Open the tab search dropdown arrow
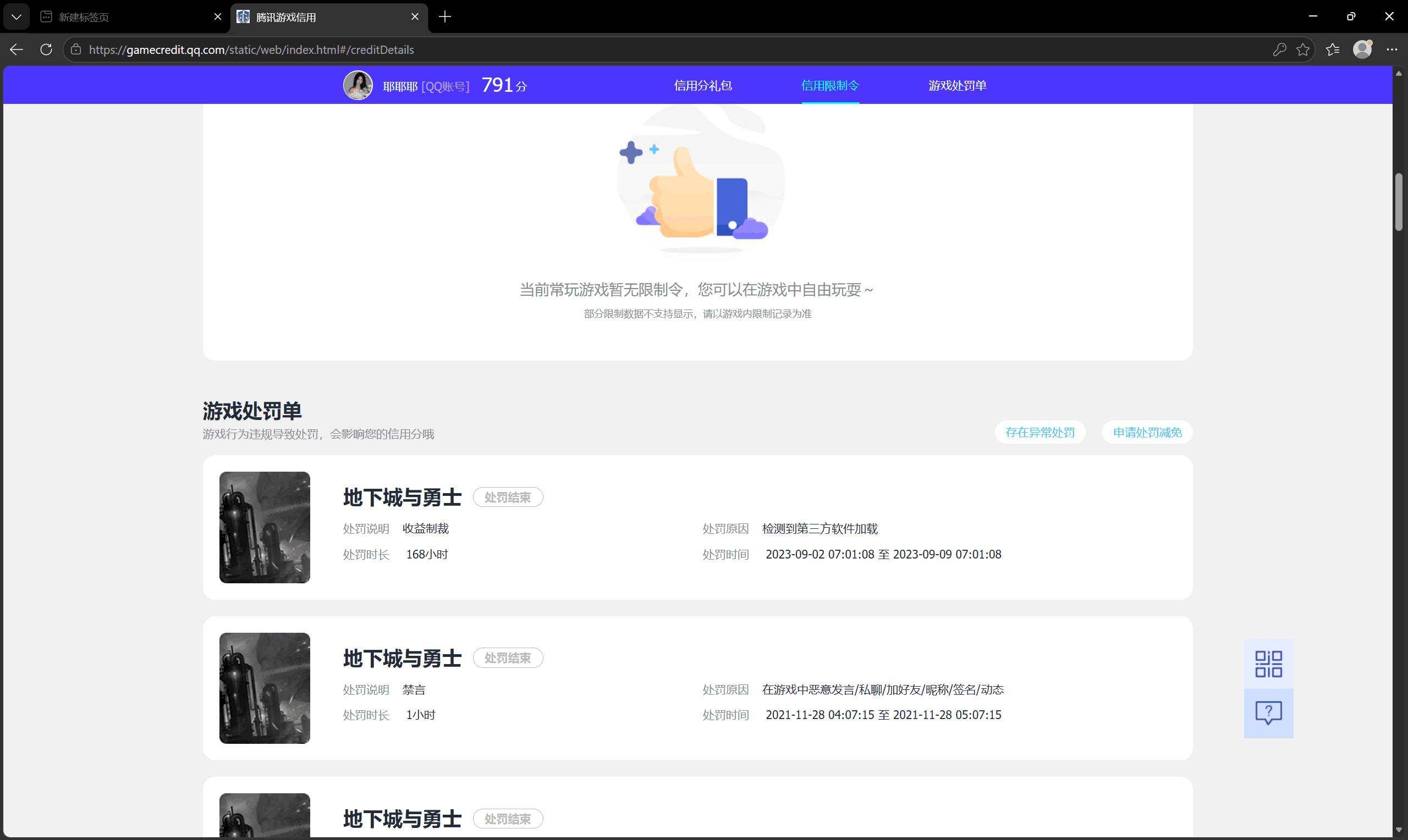This screenshot has width=1408, height=840. (16, 17)
